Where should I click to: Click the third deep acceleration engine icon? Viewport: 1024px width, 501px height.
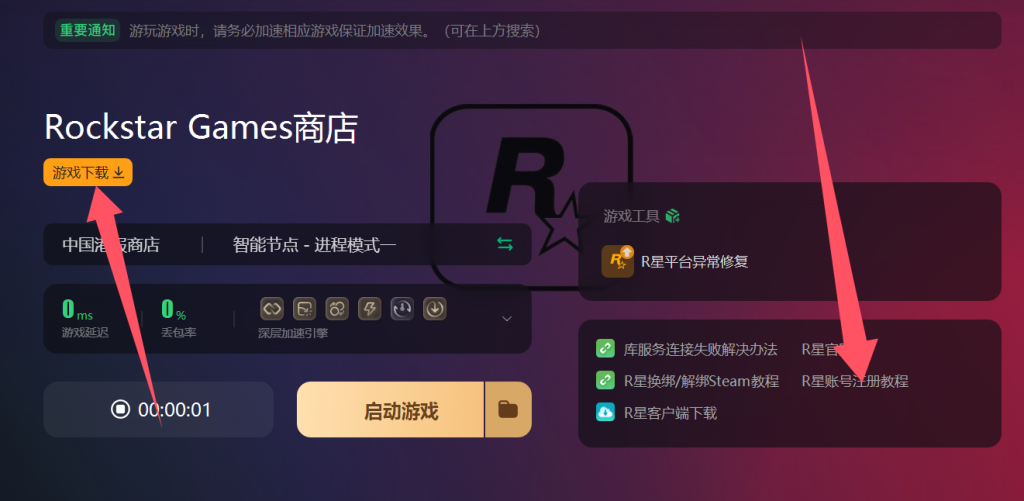[x=337, y=309]
